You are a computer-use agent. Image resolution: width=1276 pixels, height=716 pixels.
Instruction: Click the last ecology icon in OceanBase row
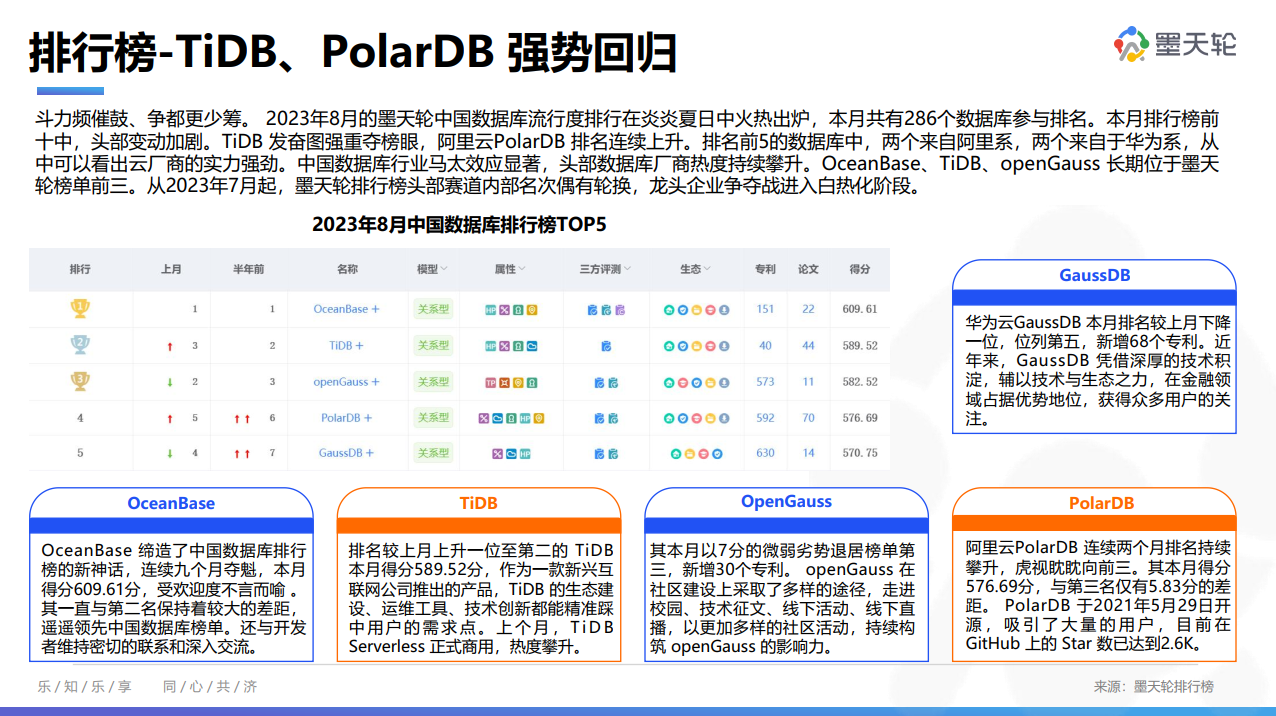pyautogui.click(x=724, y=310)
